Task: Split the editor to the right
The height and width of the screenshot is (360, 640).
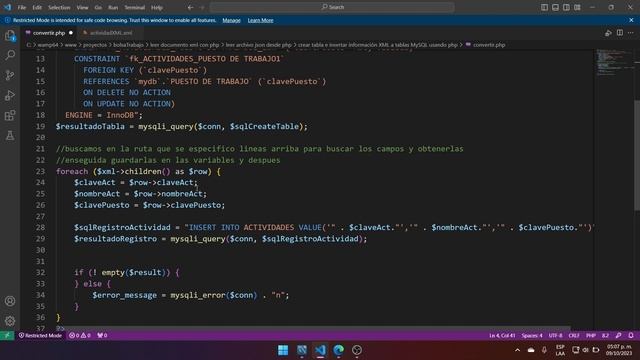Action: tap(620, 33)
